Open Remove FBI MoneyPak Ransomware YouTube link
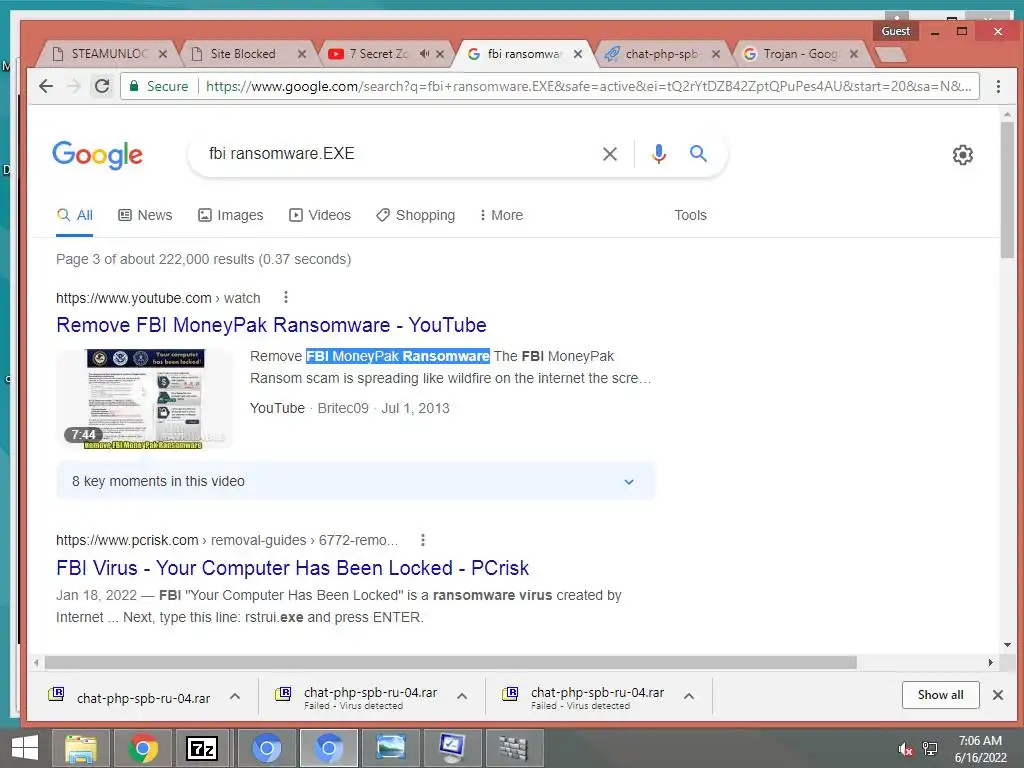 click(x=271, y=325)
